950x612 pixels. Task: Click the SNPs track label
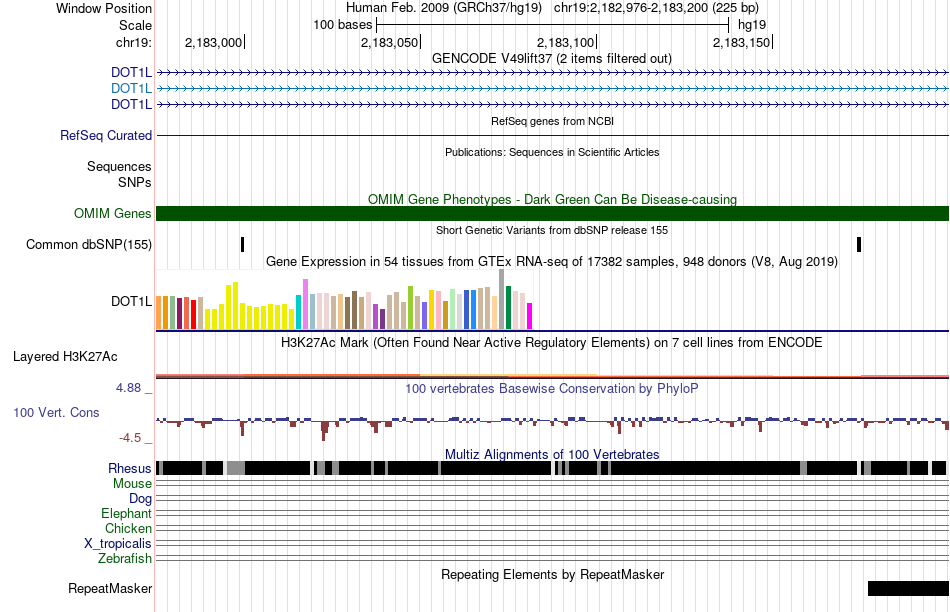[x=135, y=182]
